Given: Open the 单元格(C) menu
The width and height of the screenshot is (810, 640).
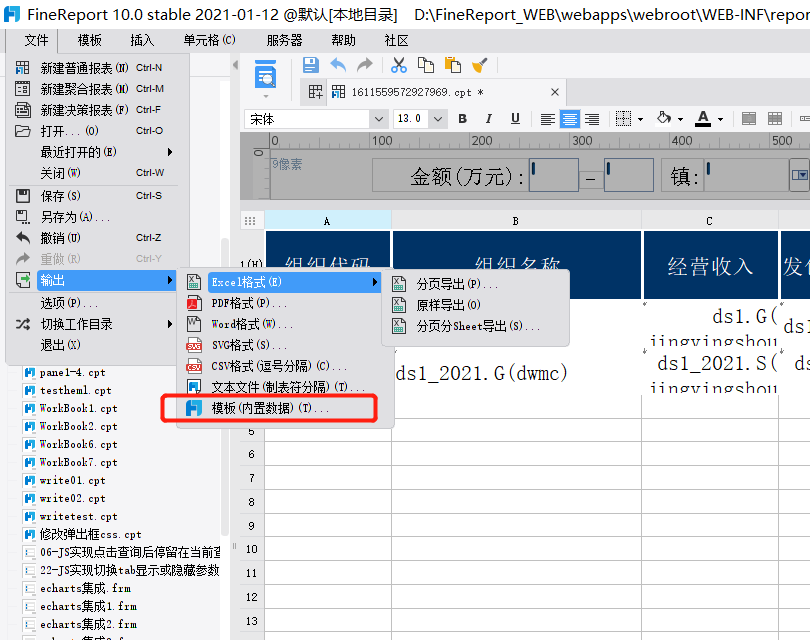Looking at the screenshot, I should click(x=209, y=40).
